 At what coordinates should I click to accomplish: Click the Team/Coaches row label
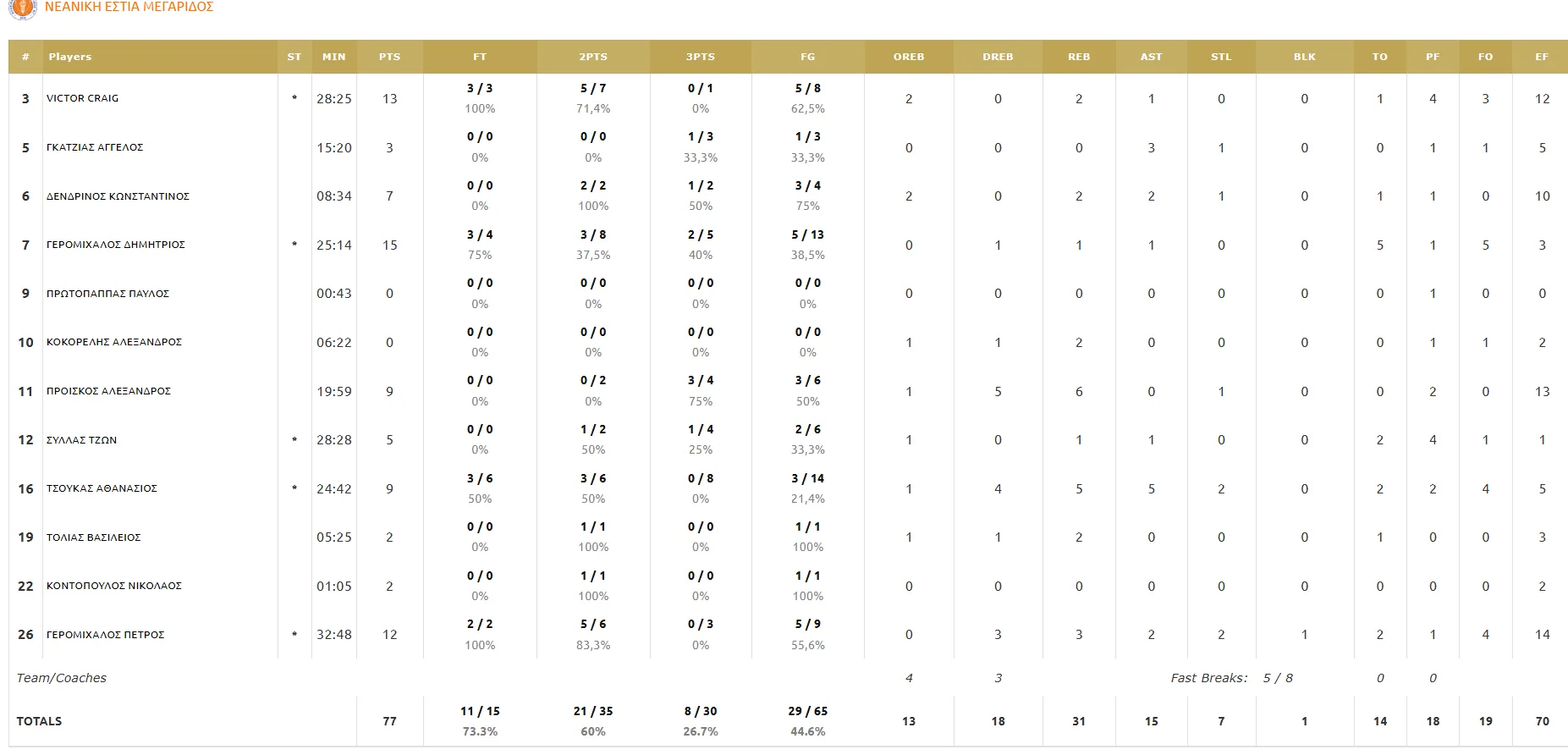(x=62, y=678)
